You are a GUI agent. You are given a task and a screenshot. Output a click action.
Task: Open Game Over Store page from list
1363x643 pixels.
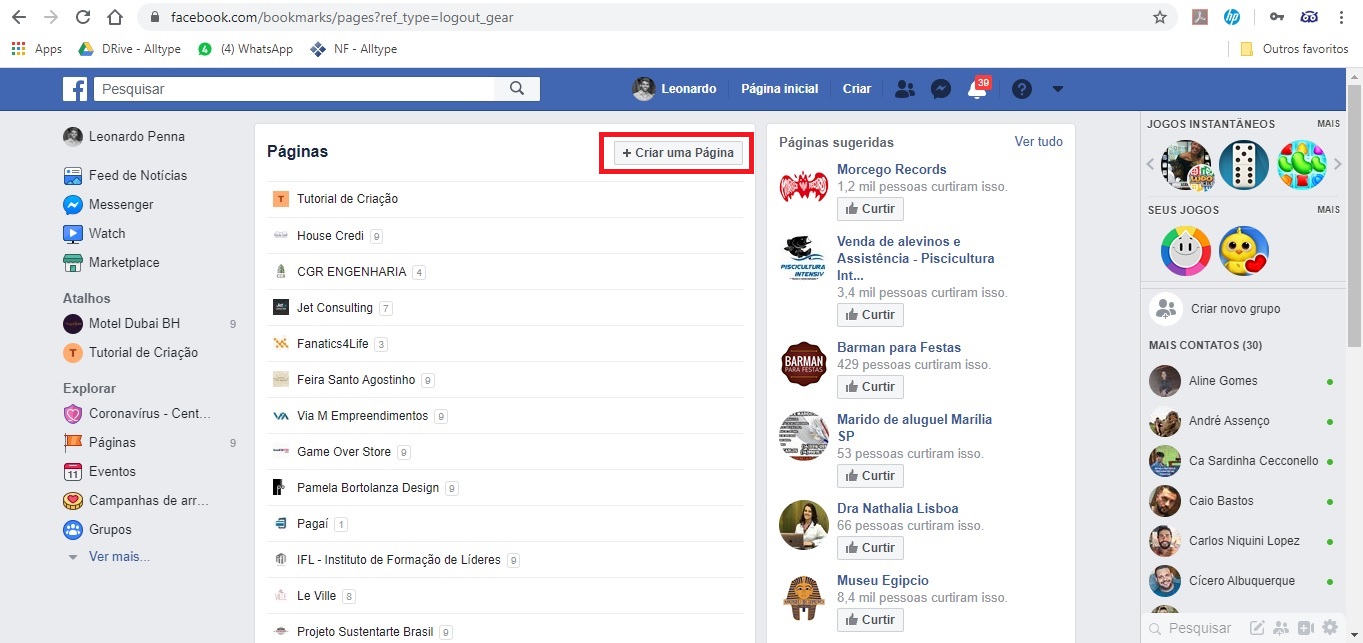(343, 452)
